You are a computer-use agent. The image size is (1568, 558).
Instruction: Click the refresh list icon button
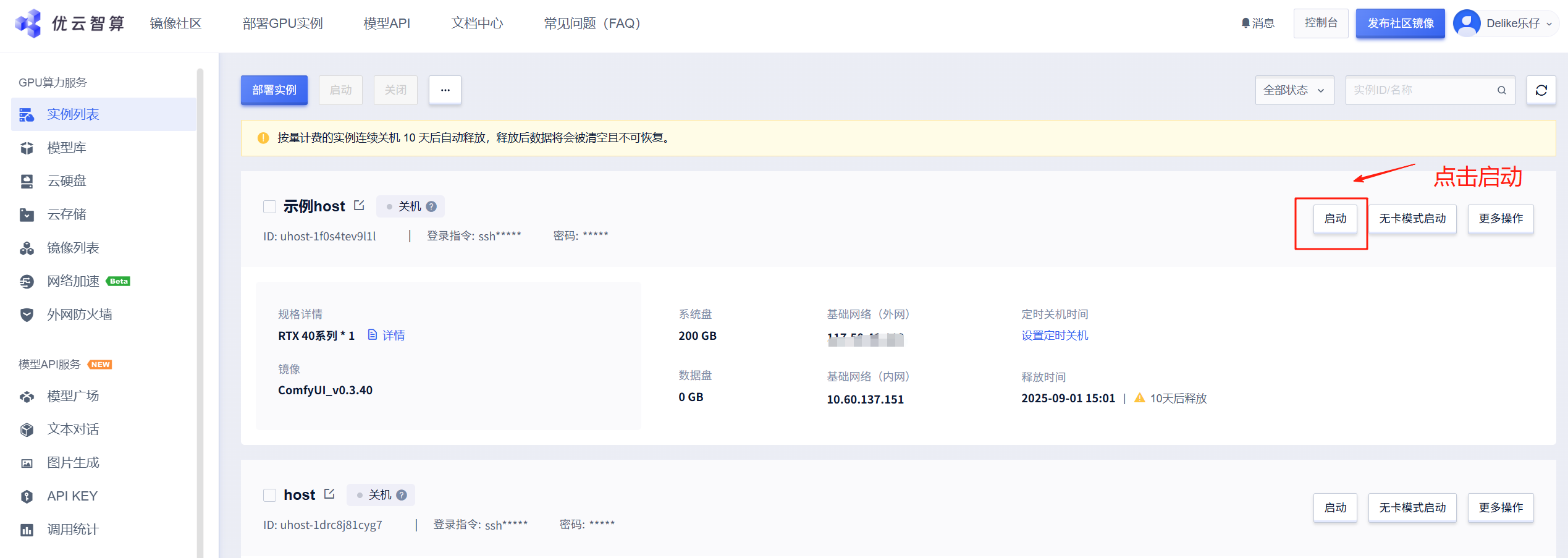[x=1541, y=90]
